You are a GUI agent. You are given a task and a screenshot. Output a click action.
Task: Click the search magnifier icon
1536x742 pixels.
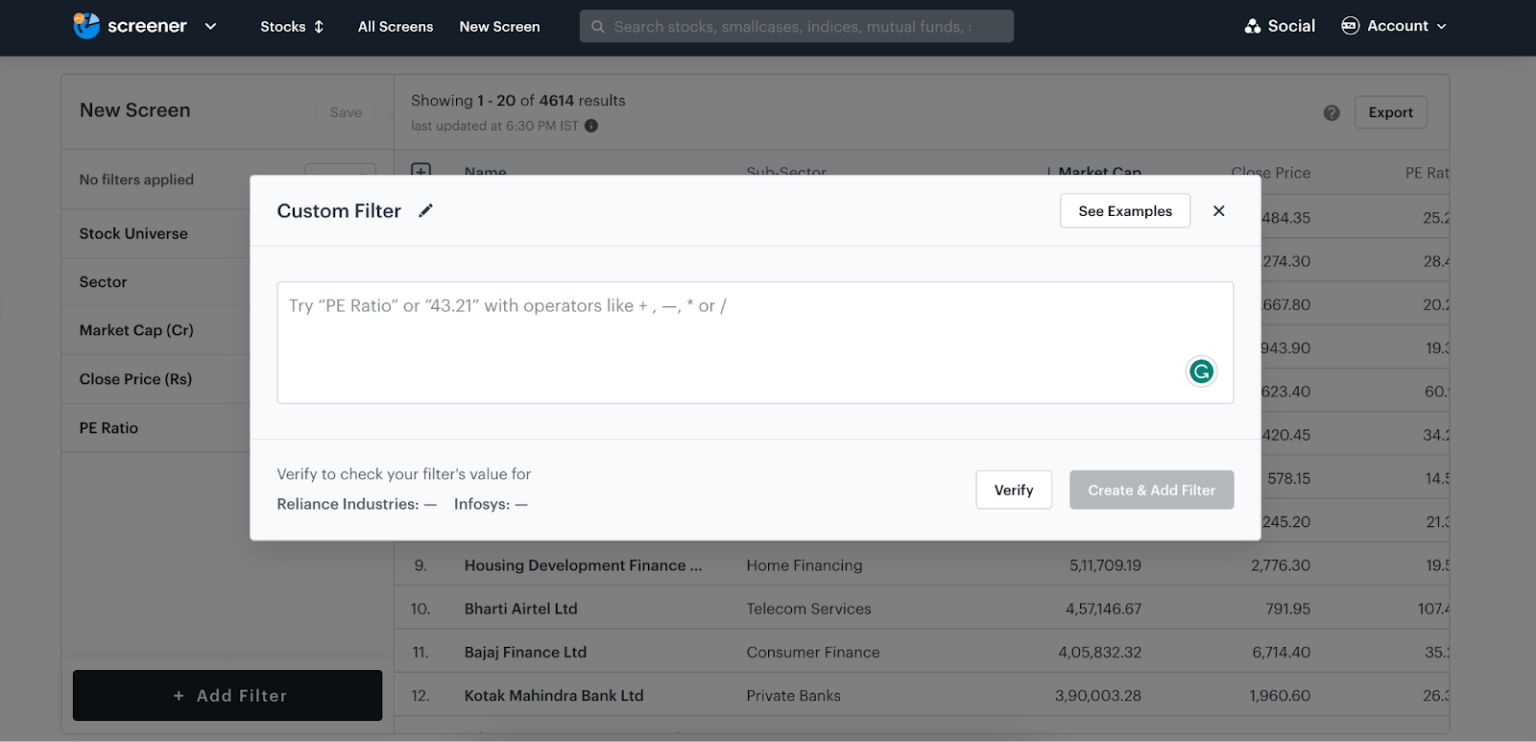point(598,27)
